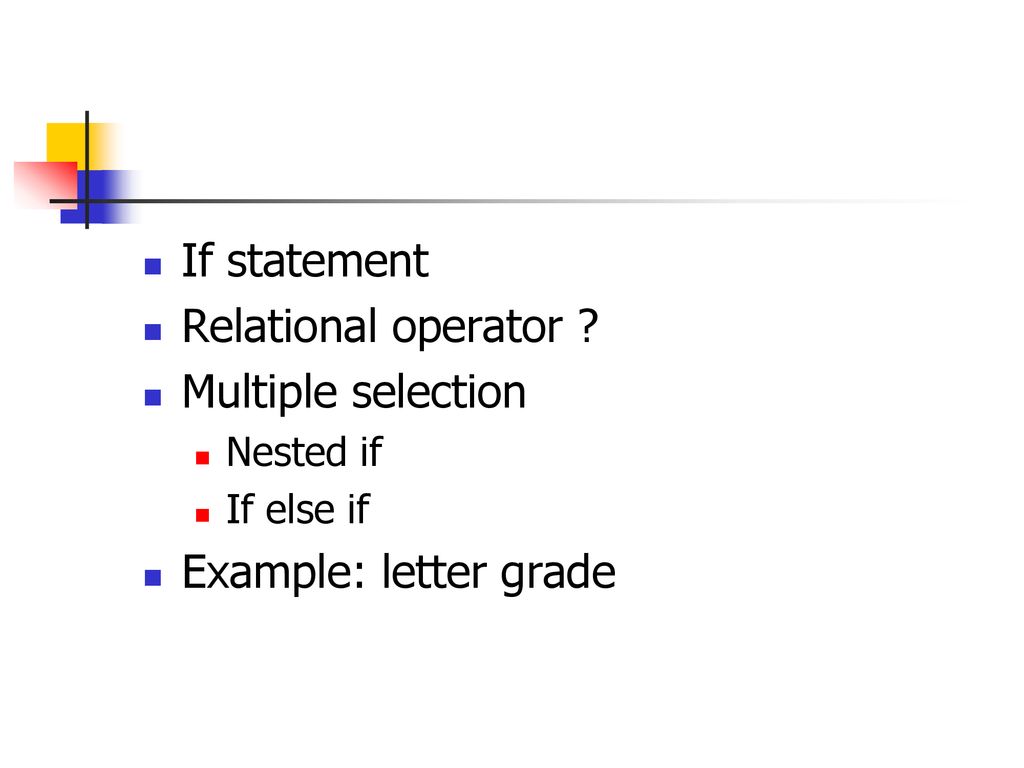The width and height of the screenshot is (1024, 768).
Task: Click the question mark after "Relational operator"
Action: tap(588, 326)
